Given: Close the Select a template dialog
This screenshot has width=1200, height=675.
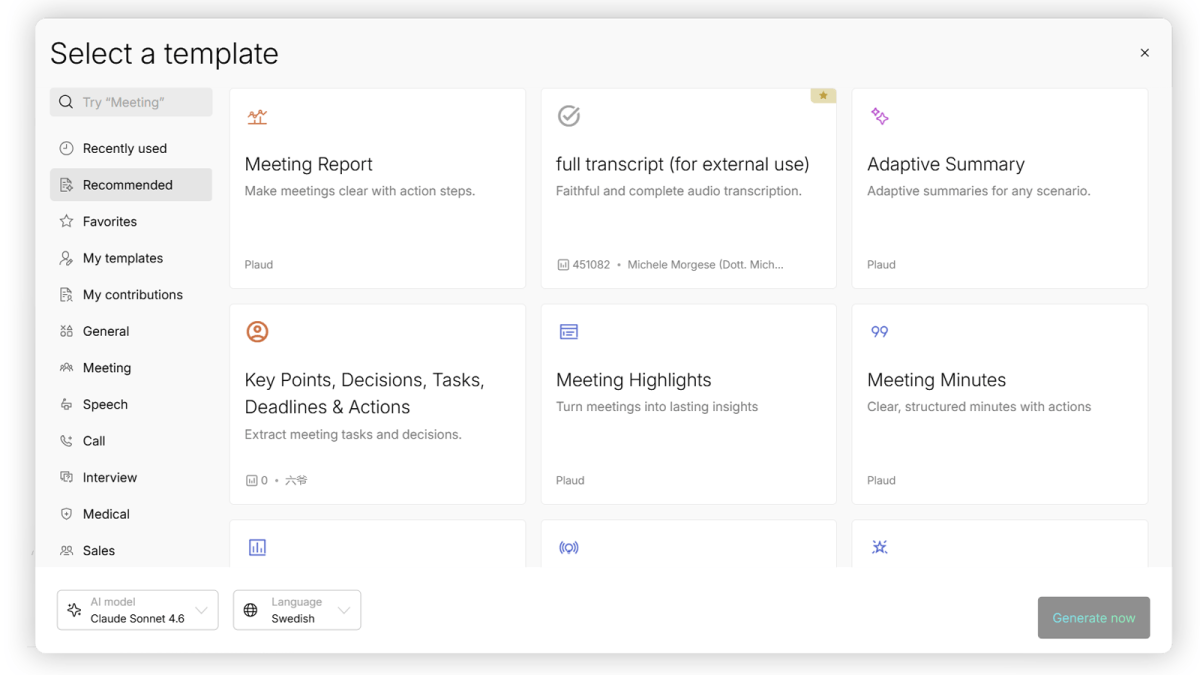Looking at the screenshot, I should click(x=1145, y=53).
